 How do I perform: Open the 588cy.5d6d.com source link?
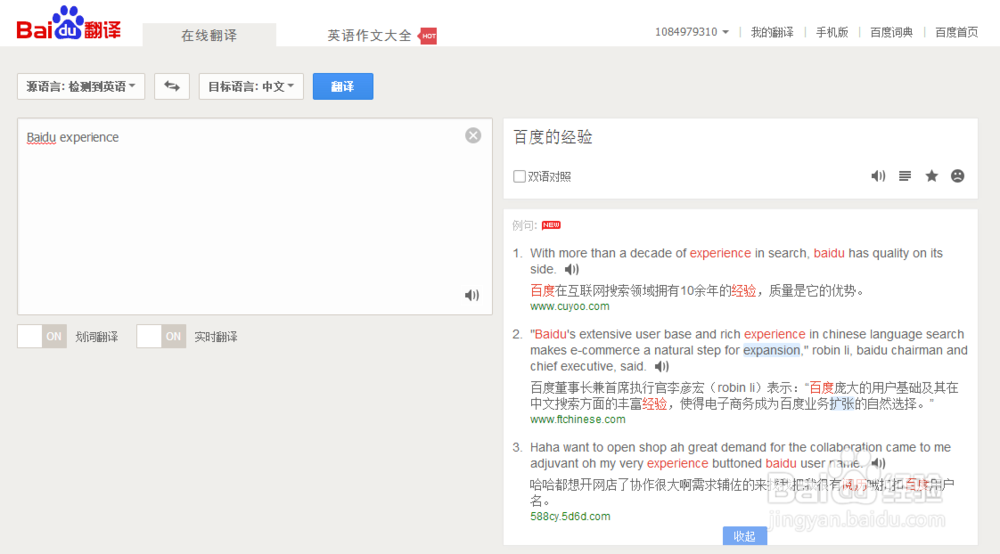pyautogui.click(x=570, y=516)
